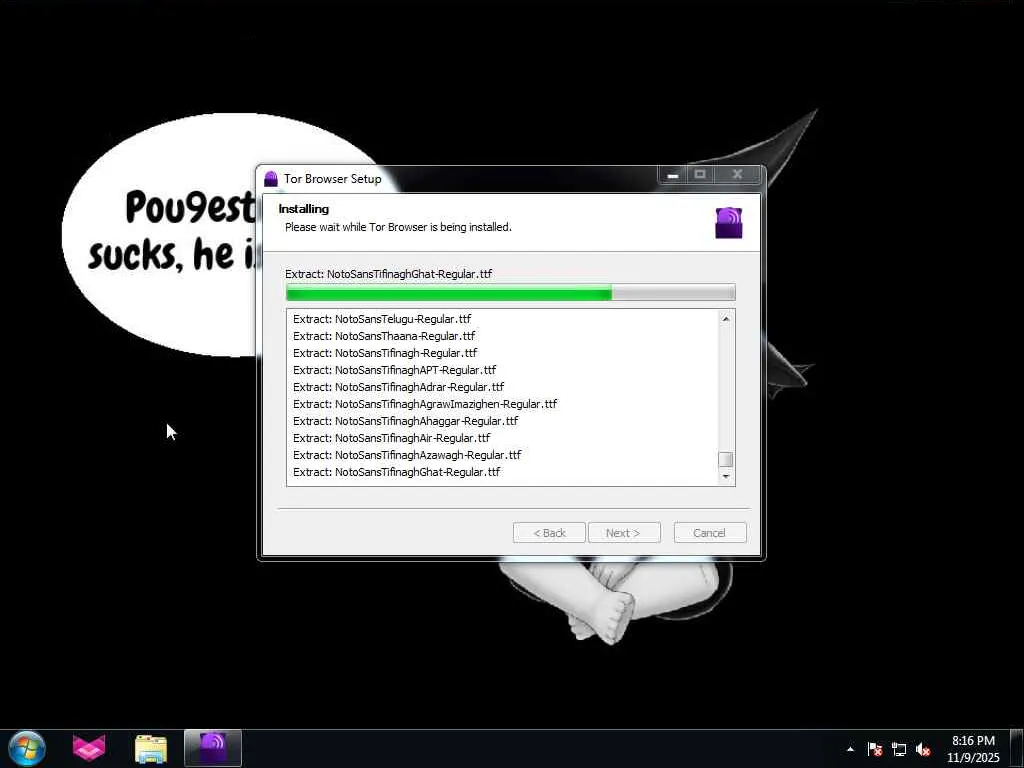Screen dimensions: 1024x768
Task: Open the clock showing 8:16 PM
Action: (x=973, y=749)
